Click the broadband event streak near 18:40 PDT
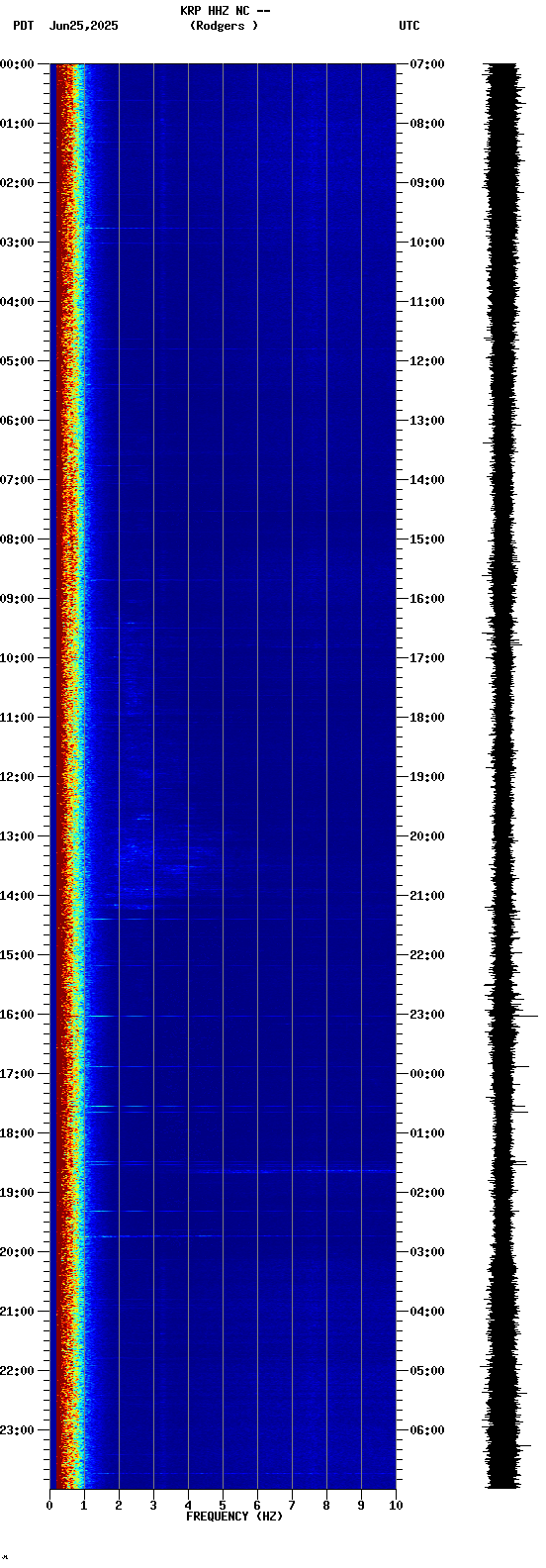The image size is (546, 1568). pyautogui.click(x=294, y=1171)
